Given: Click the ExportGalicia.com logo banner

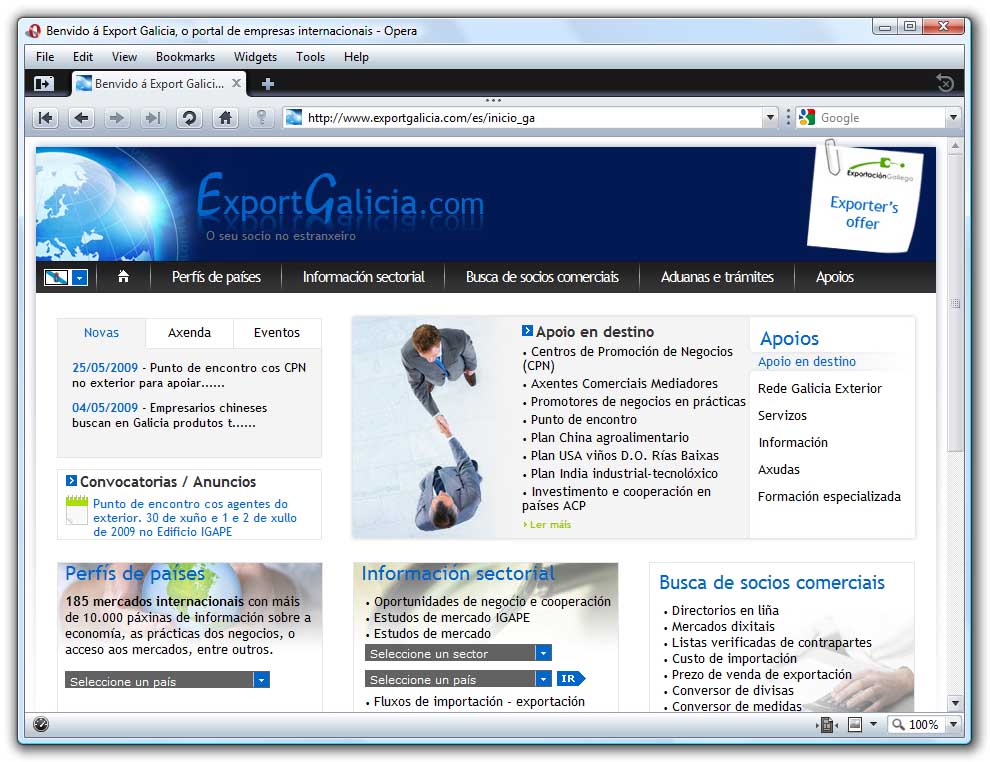Looking at the screenshot, I should pos(340,205).
